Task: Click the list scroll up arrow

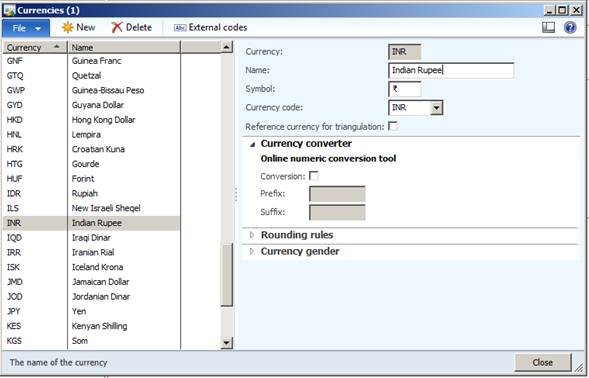Action: coord(227,47)
